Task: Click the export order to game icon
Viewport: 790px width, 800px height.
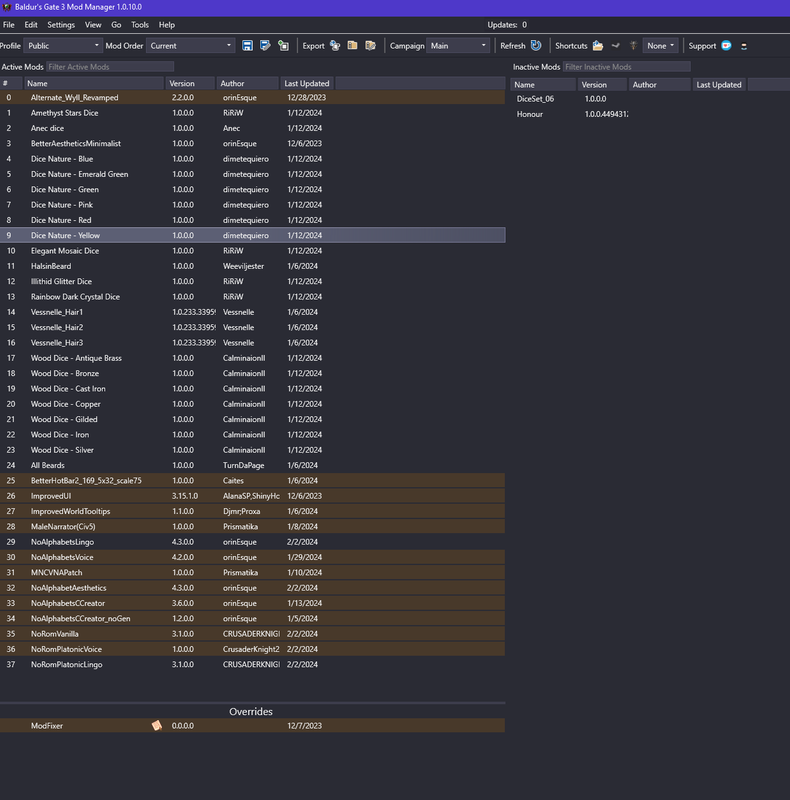Action: pyautogui.click(x=335, y=46)
